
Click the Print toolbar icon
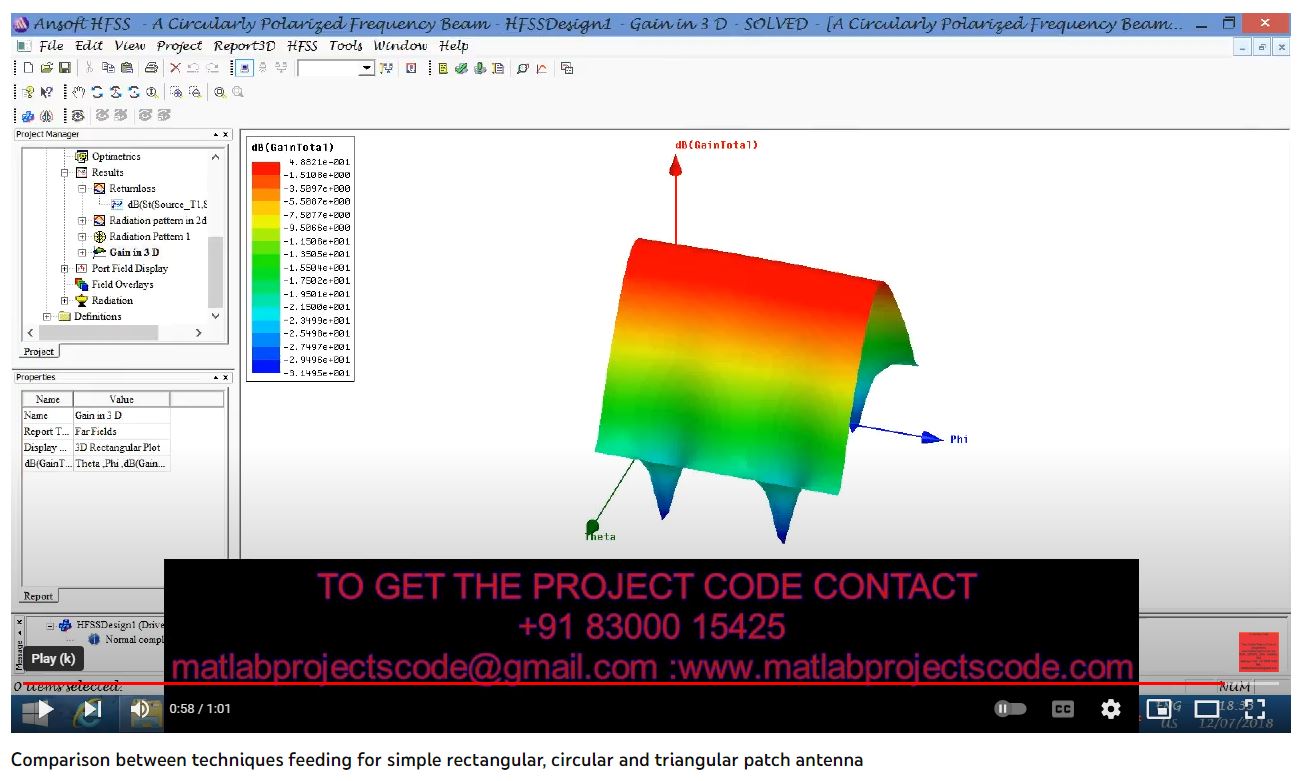[151, 68]
